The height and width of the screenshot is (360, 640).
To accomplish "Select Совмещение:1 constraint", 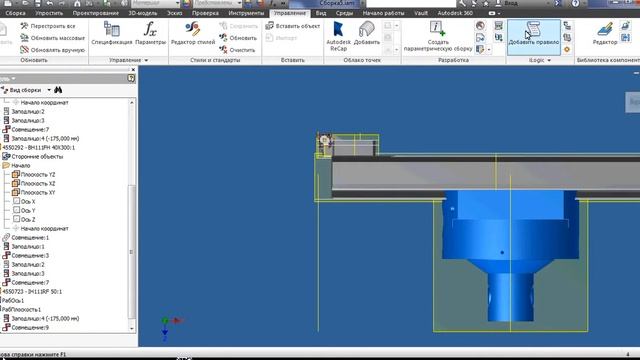I will click(x=25, y=237).
